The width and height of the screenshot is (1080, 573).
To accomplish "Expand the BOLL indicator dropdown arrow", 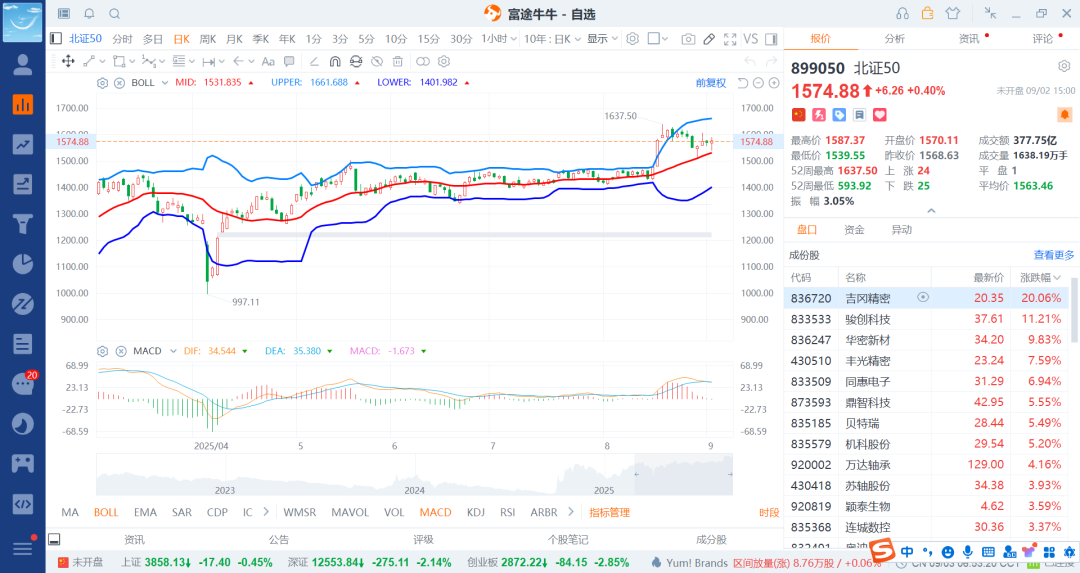I will tap(165, 83).
